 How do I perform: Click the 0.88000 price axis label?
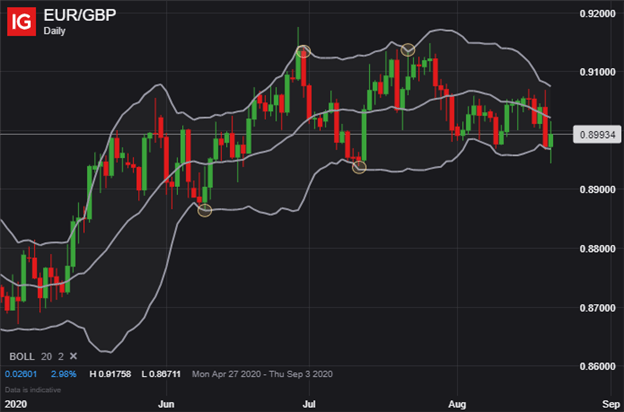[x=597, y=249]
